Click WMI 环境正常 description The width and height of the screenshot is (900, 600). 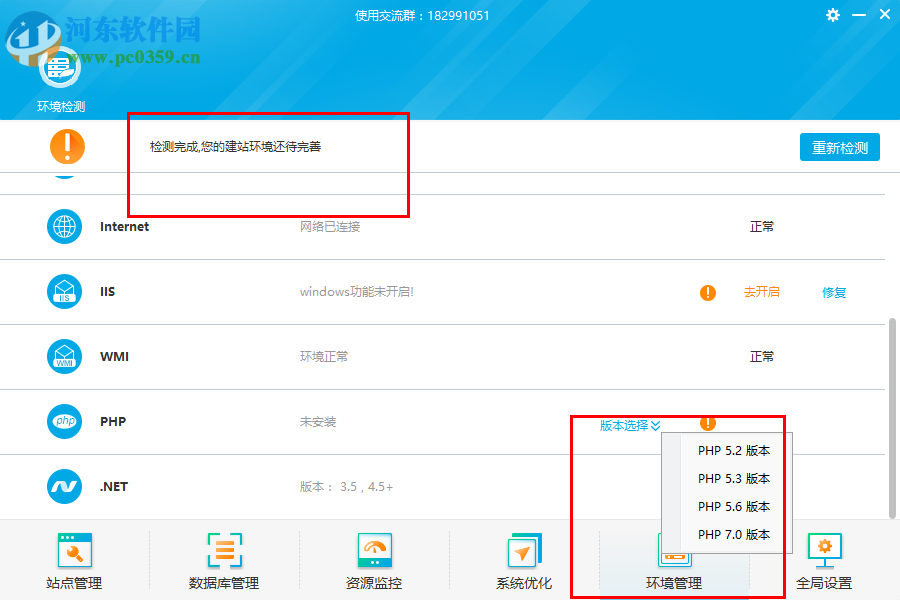tap(324, 357)
